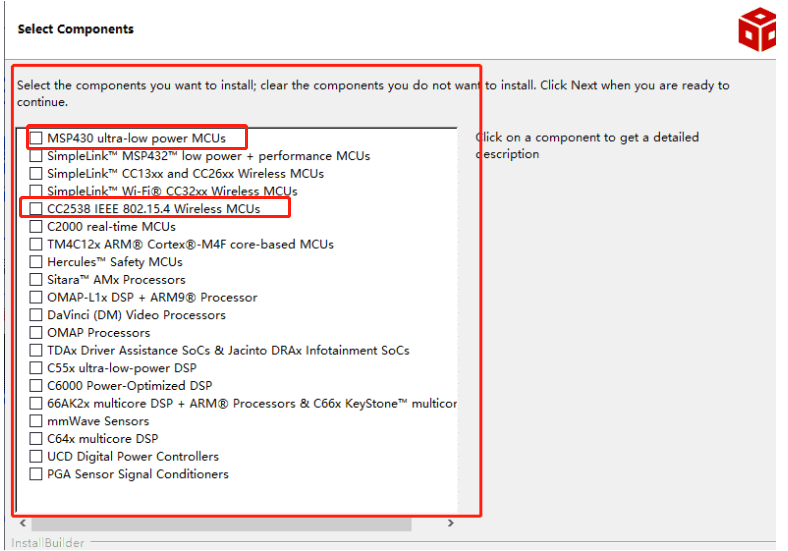Viewport: 788px width, 551px height.
Task: Check PGA Sensor Signal Conditioners checkbox
Action: coord(36,474)
